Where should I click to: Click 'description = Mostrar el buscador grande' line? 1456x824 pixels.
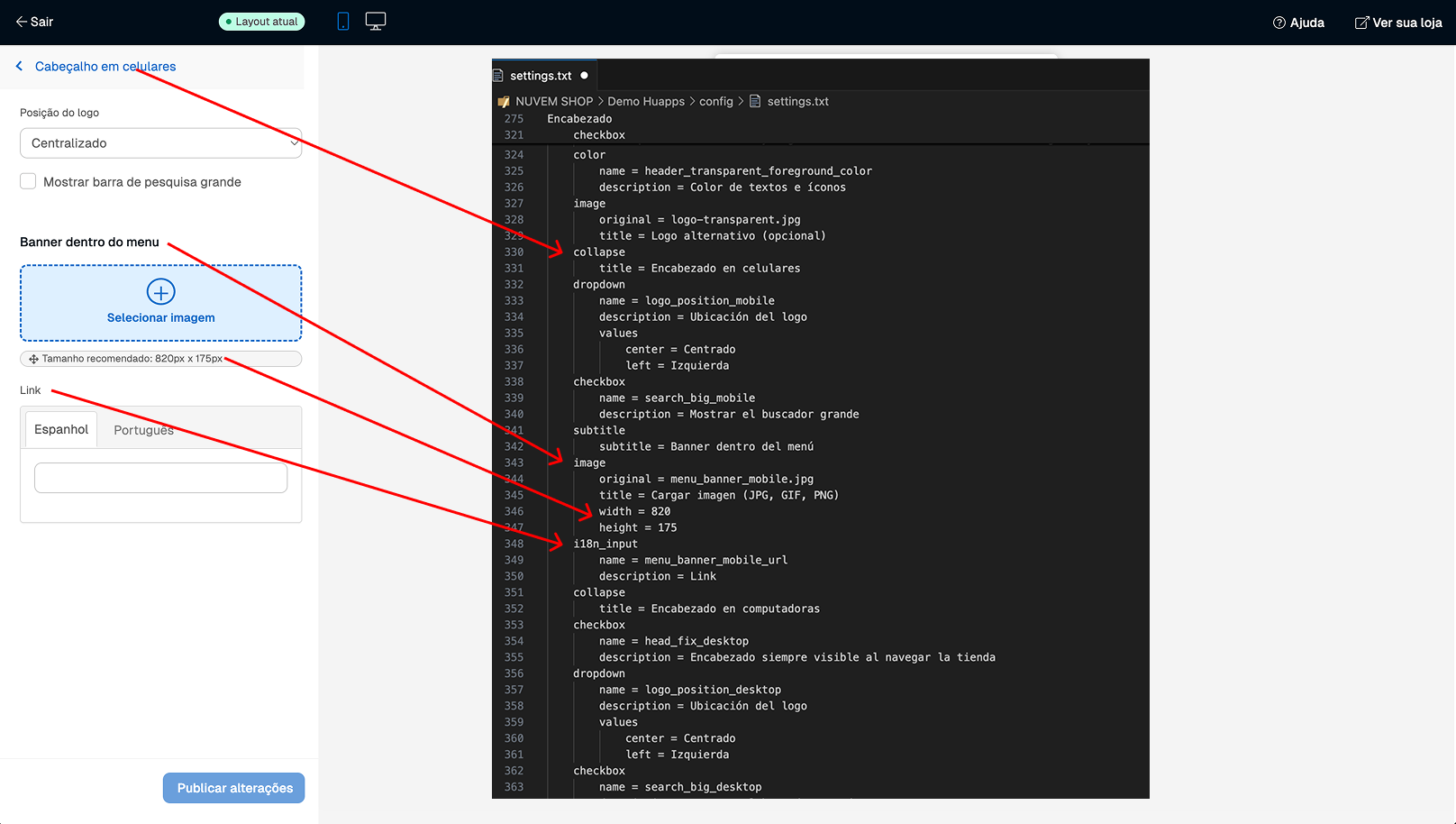click(729, 414)
